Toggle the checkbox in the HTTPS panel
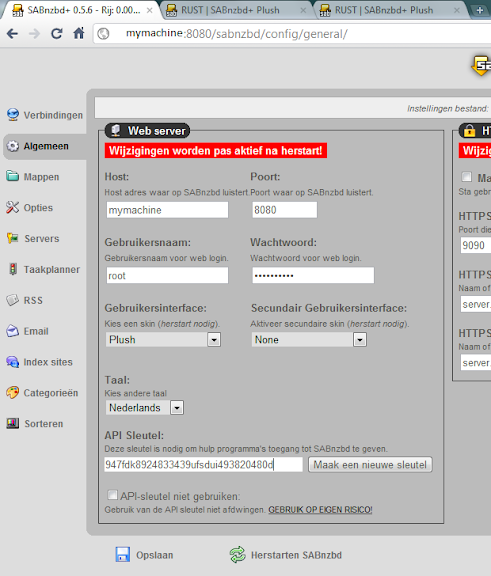 [x=466, y=177]
